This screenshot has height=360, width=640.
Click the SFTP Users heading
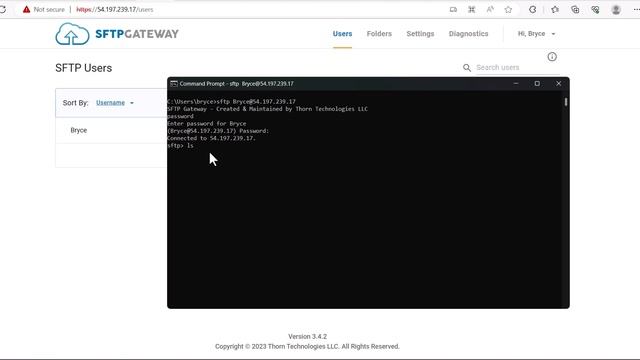pos(84,68)
